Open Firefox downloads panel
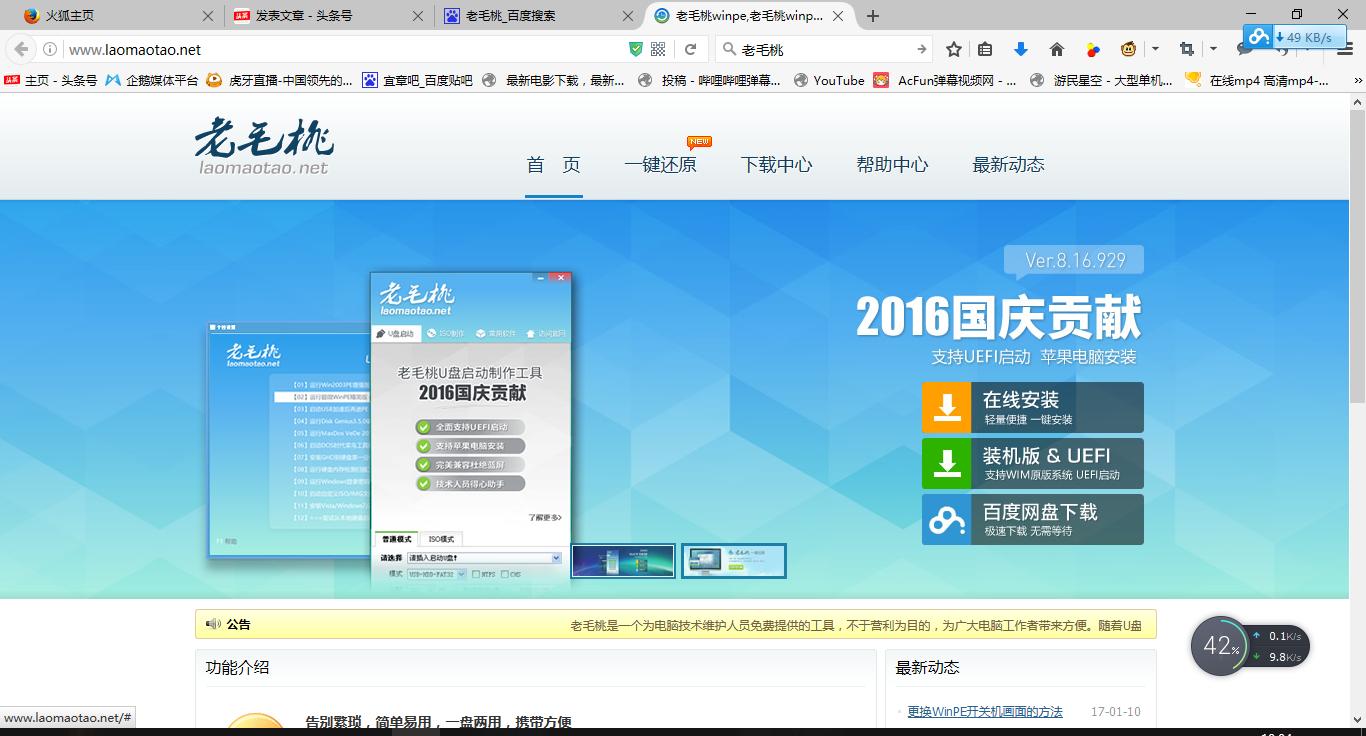The height and width of the screenshot is (736, 1366). [1021, 47]
